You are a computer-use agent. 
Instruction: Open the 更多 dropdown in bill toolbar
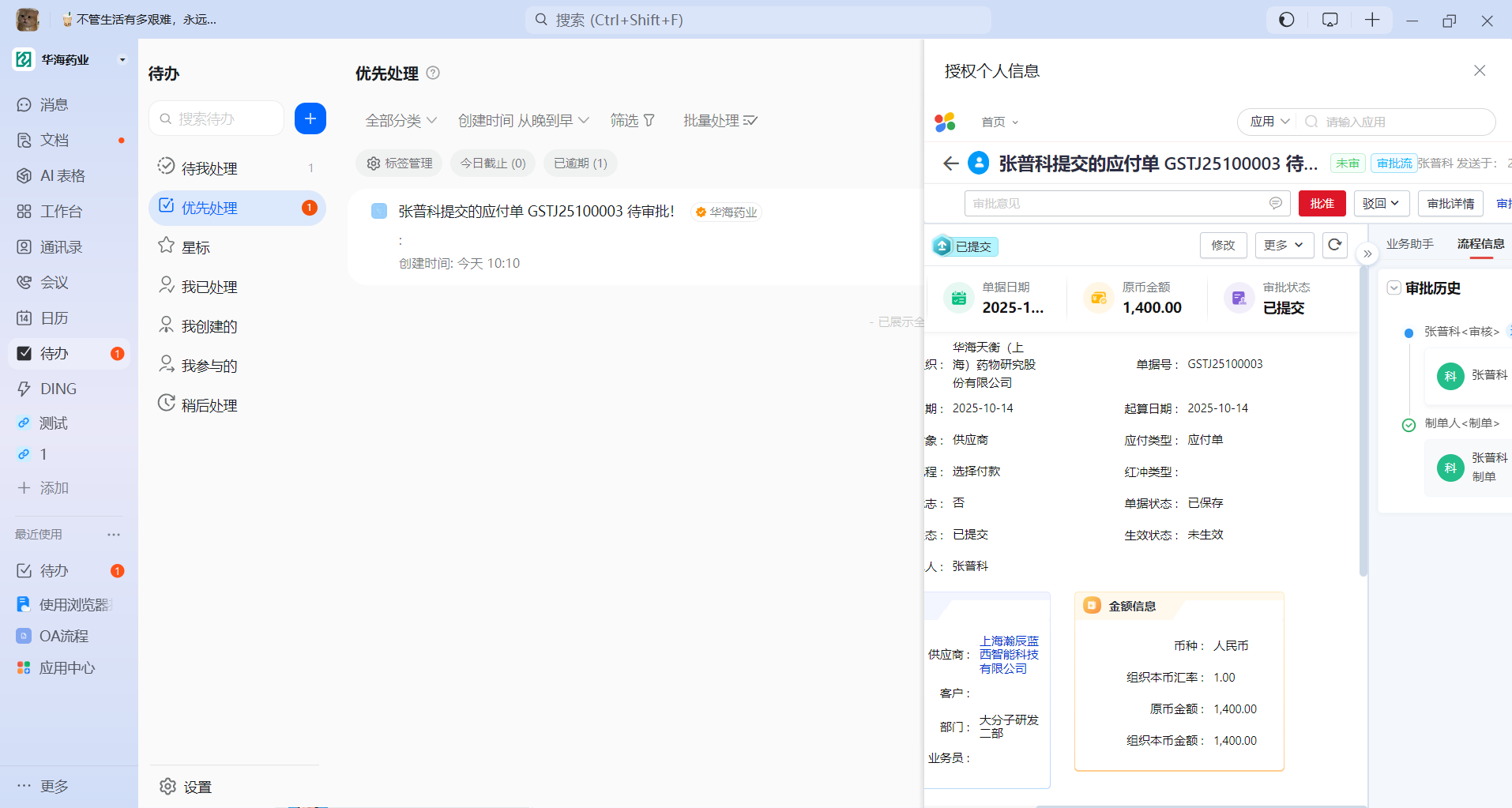tap(1284, 246)
